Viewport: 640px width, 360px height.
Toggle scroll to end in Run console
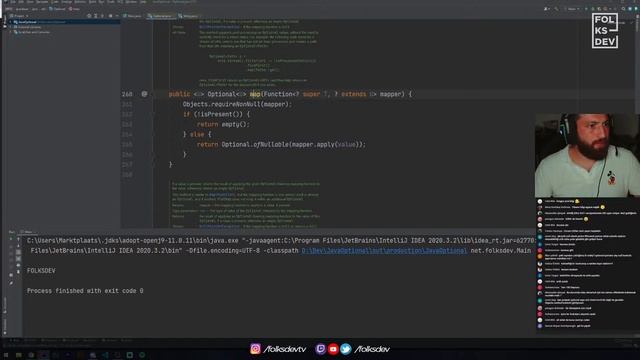[18, 259]
